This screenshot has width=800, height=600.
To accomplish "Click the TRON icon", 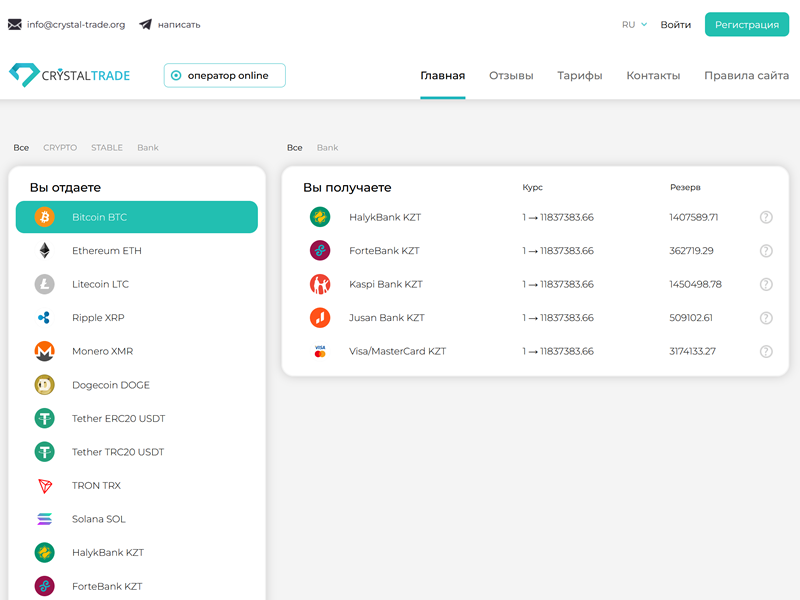I will [x=44, y=486].
